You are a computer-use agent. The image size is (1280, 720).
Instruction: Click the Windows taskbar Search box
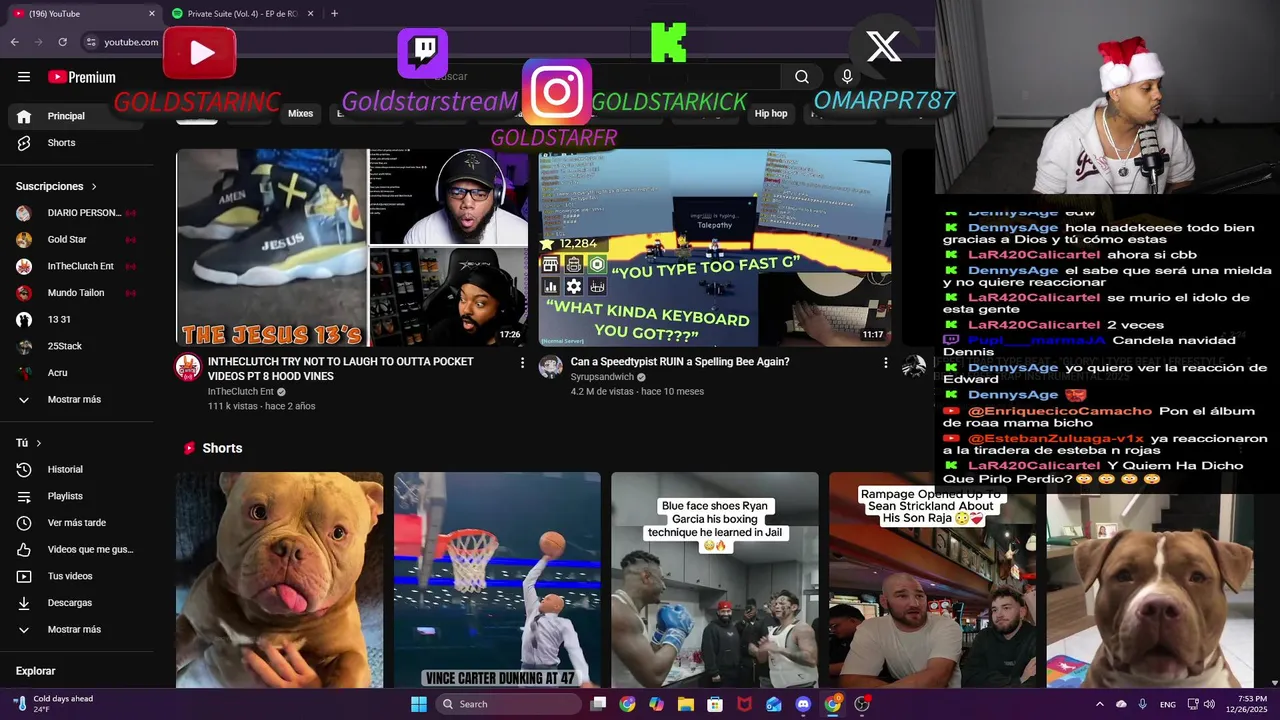tap(508, 704)
